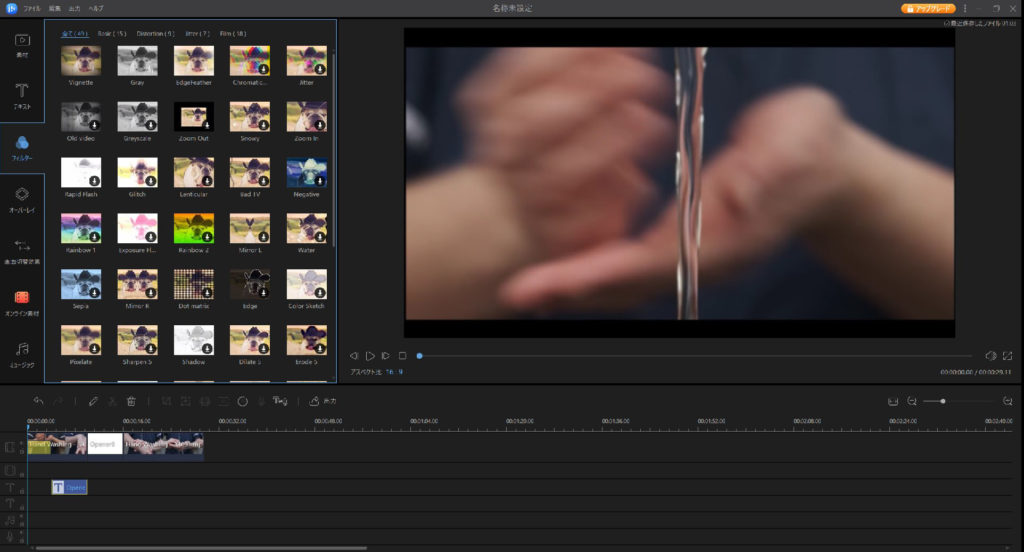
Task: Open the ファイル (File) menu
Action: coord(32,8)
